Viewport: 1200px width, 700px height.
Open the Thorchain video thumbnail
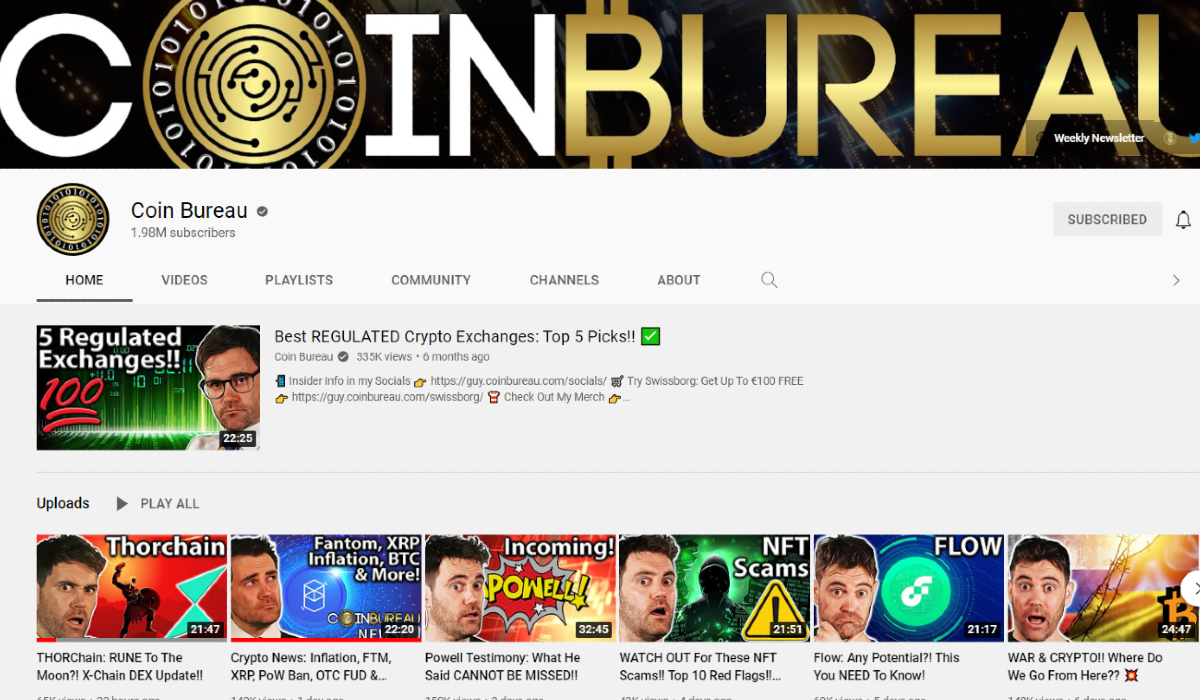(x=132, y=588)
